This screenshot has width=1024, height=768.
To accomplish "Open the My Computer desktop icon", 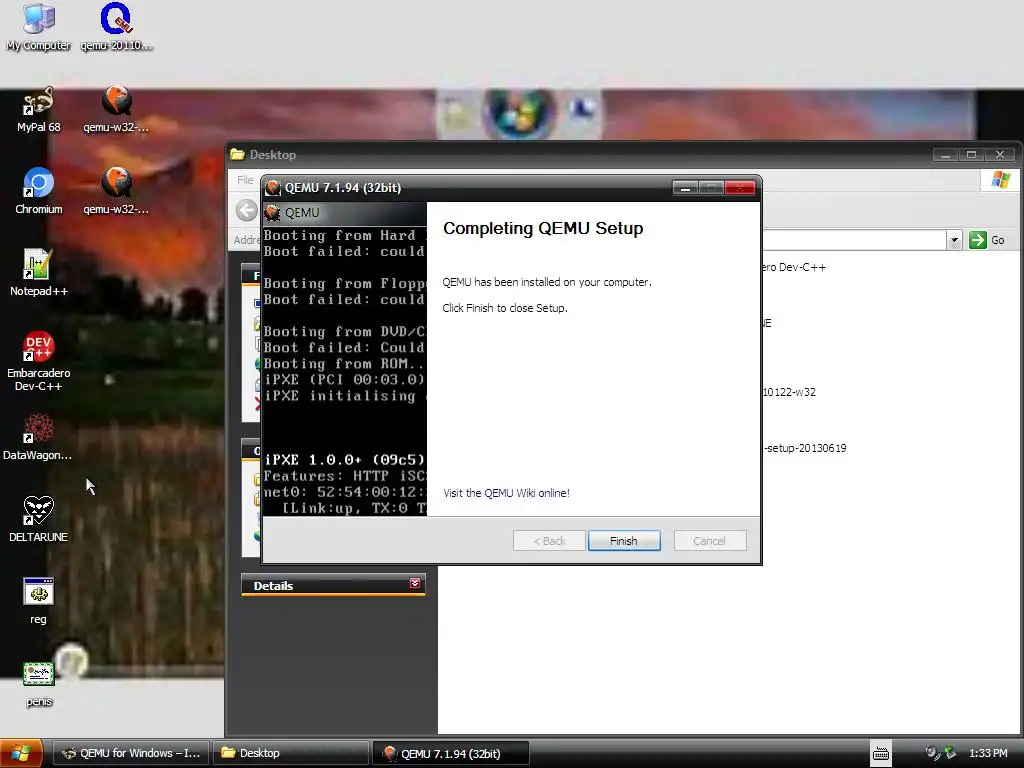I will point(39,26).
